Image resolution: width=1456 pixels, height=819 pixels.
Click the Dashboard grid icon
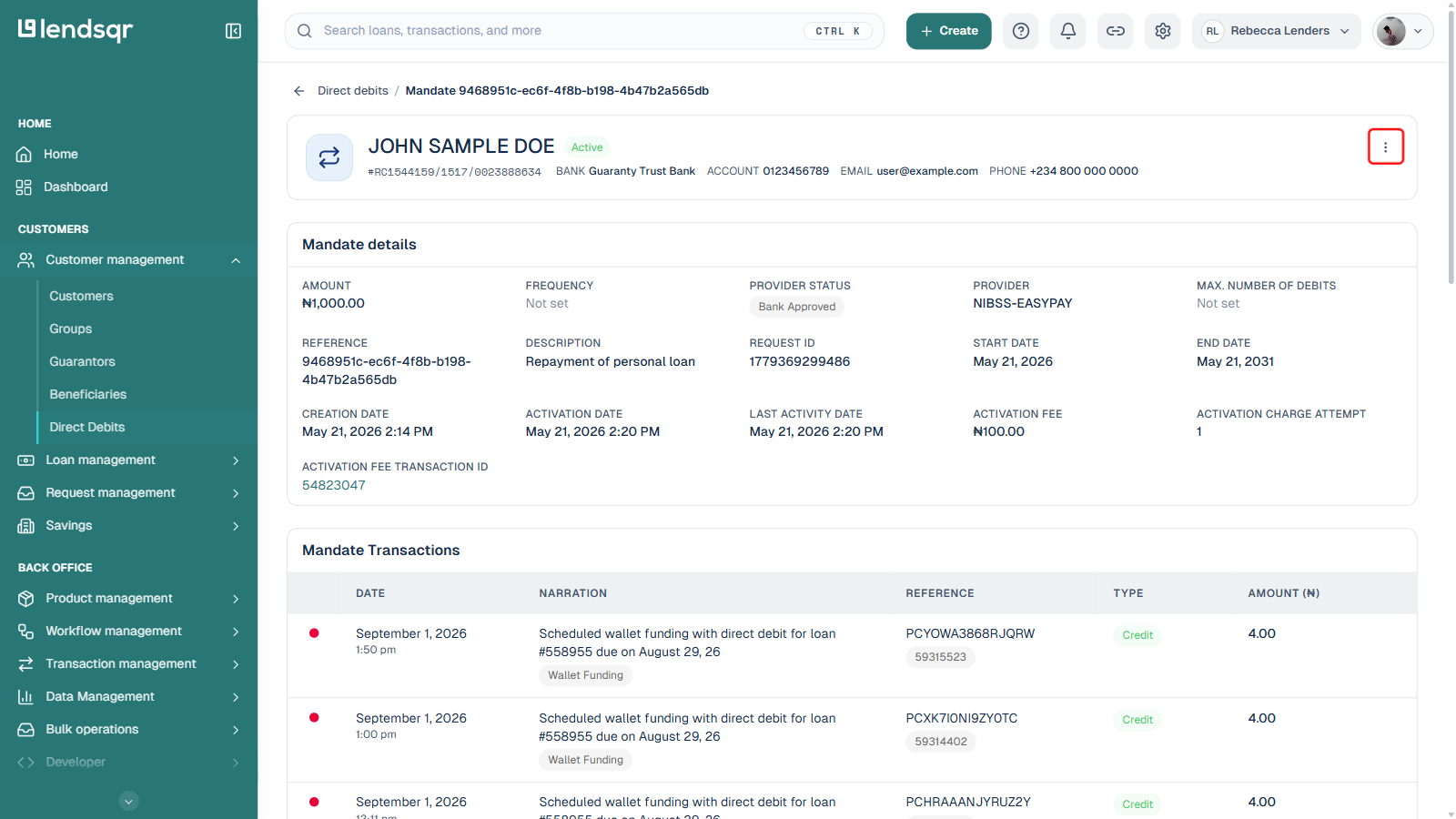(x=25, y=187)
